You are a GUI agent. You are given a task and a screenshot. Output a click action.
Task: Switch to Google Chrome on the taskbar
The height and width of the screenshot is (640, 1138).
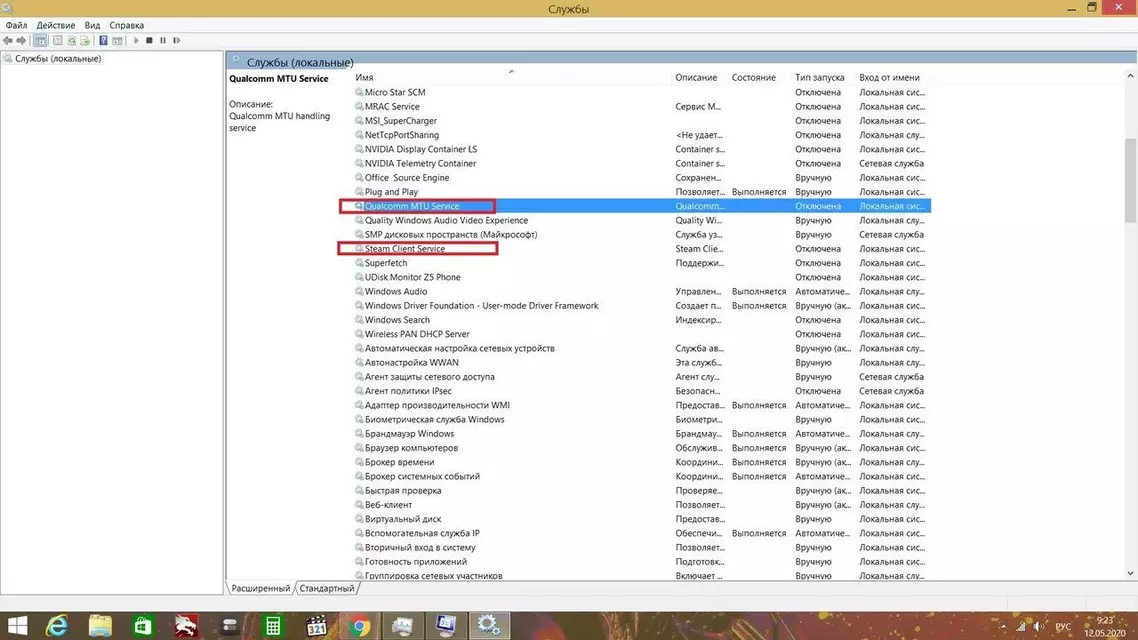tap(359, 625)
